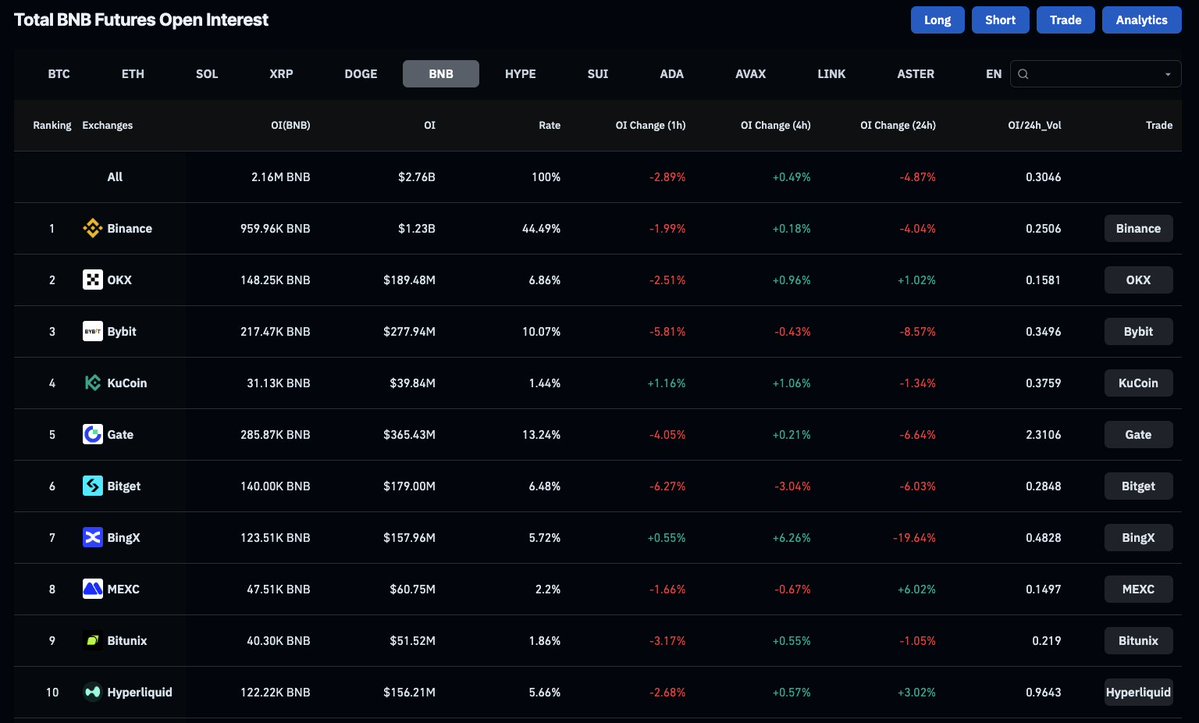This screenshot has width=1199, height=723.
Task: Click the Bybit trade button
Action: pyautogui.click(x=1139, y=332)
